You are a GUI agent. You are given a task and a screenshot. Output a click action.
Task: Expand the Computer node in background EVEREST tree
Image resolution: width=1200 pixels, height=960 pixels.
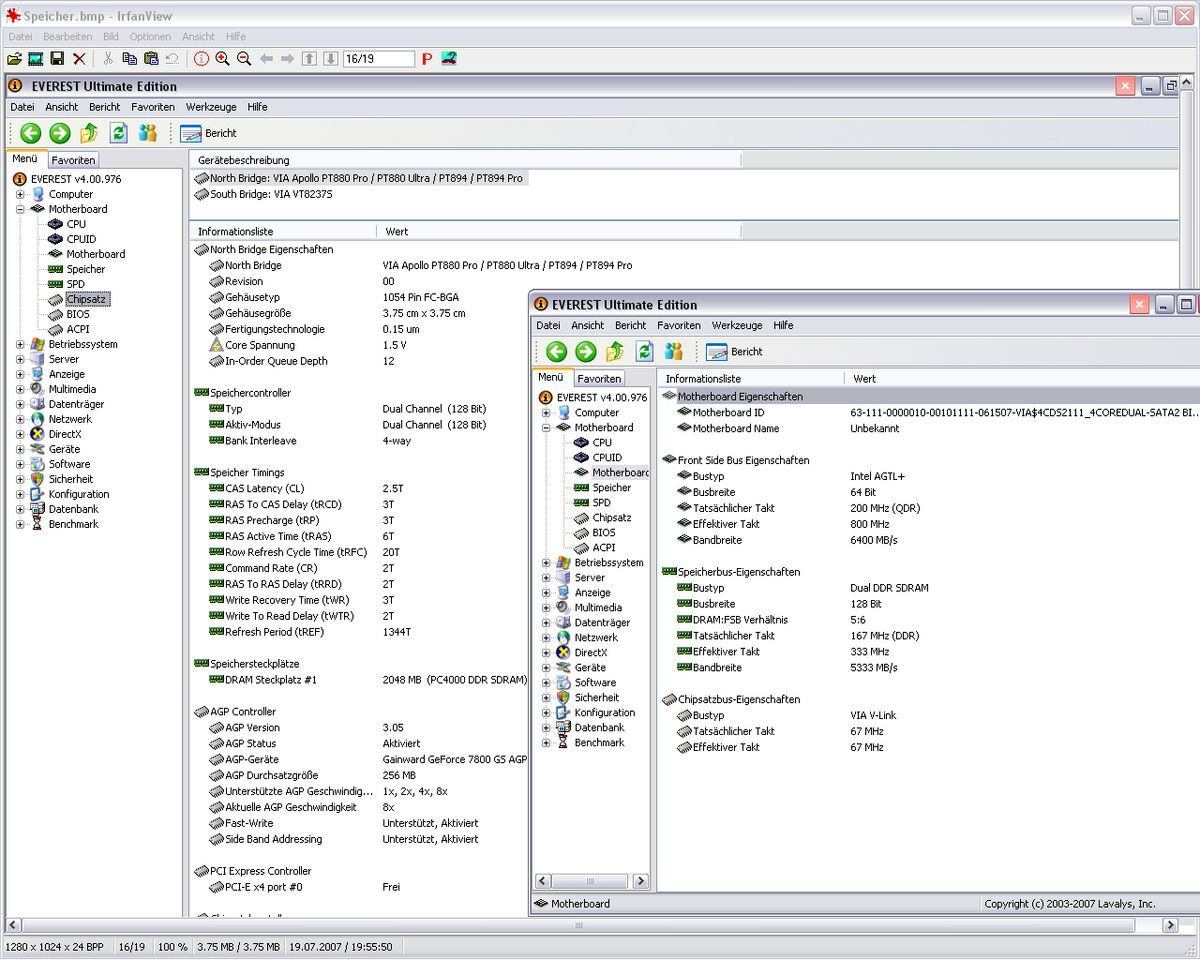click(20, 194)
